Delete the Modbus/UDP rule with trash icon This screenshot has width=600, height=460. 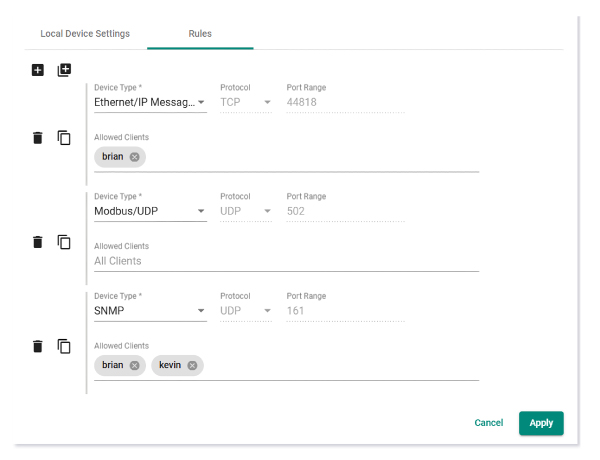[38, 242]
